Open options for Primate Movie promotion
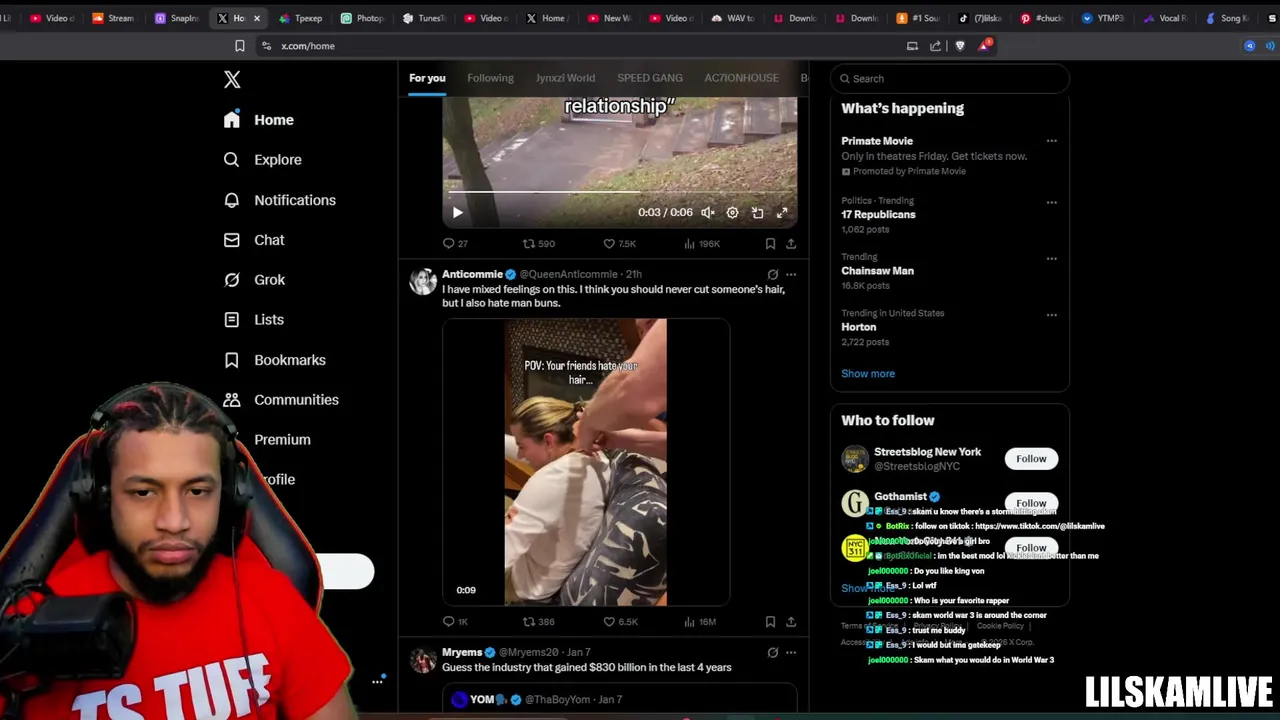The image size is (1280, 720). pos(1051,141)
